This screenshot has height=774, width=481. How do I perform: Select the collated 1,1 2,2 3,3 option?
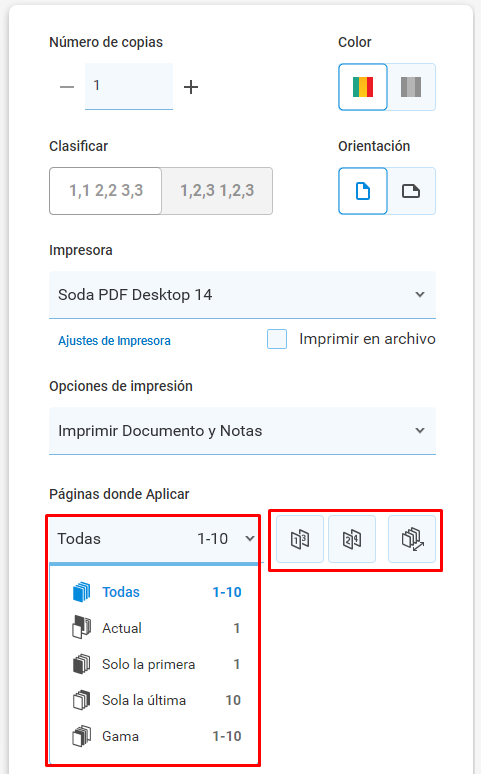106,191
